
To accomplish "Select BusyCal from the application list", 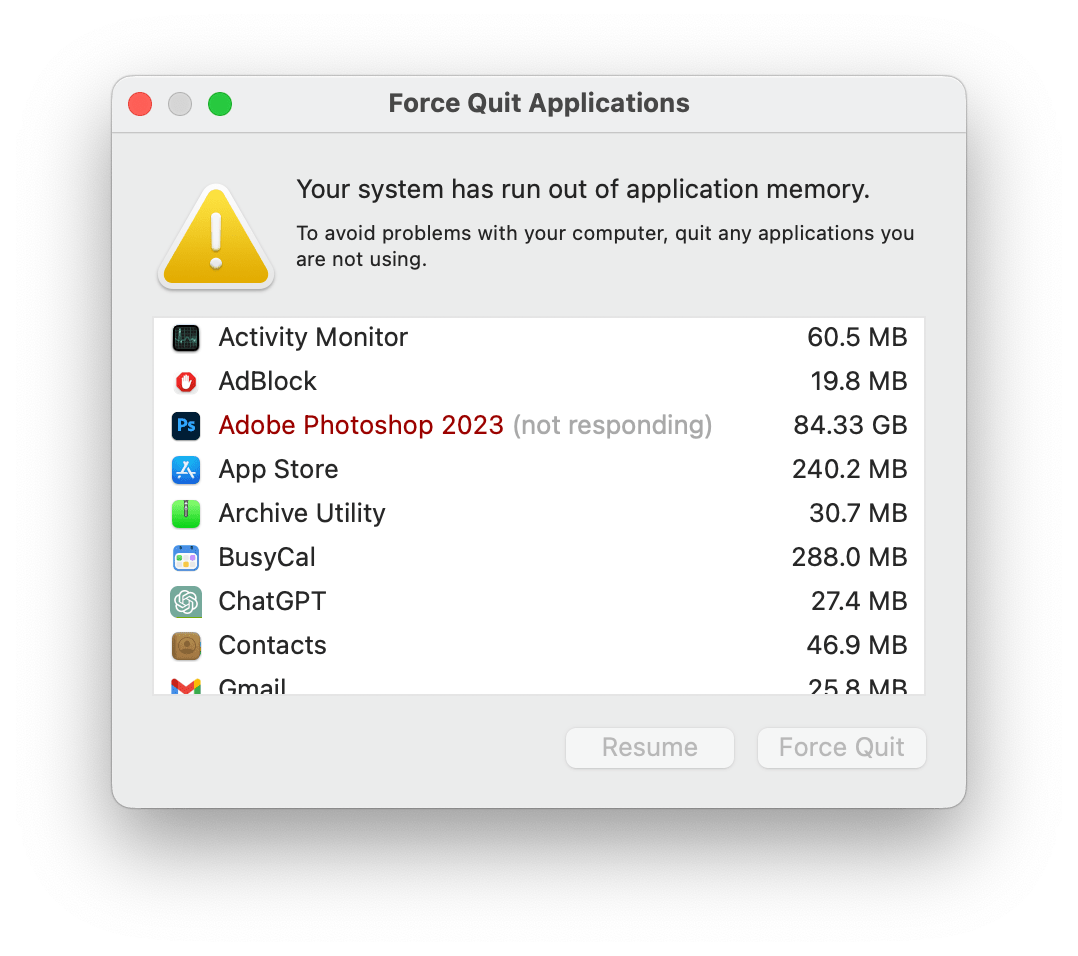I will [x=267, y=558].
